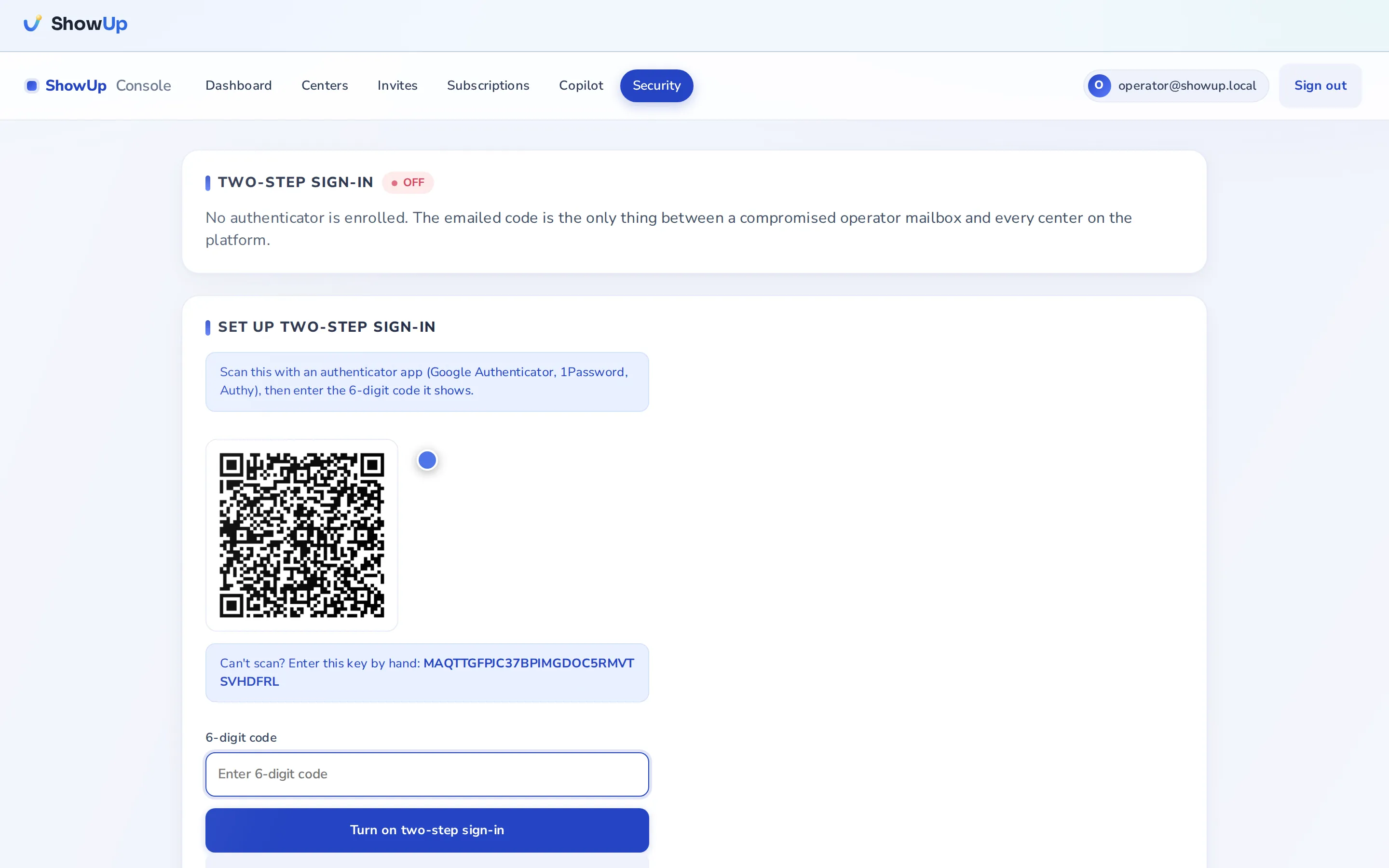Go to the Centers tab
The height and width of the screenshot is (868, 1389).
pyautogui.click(x=325, y=85)
